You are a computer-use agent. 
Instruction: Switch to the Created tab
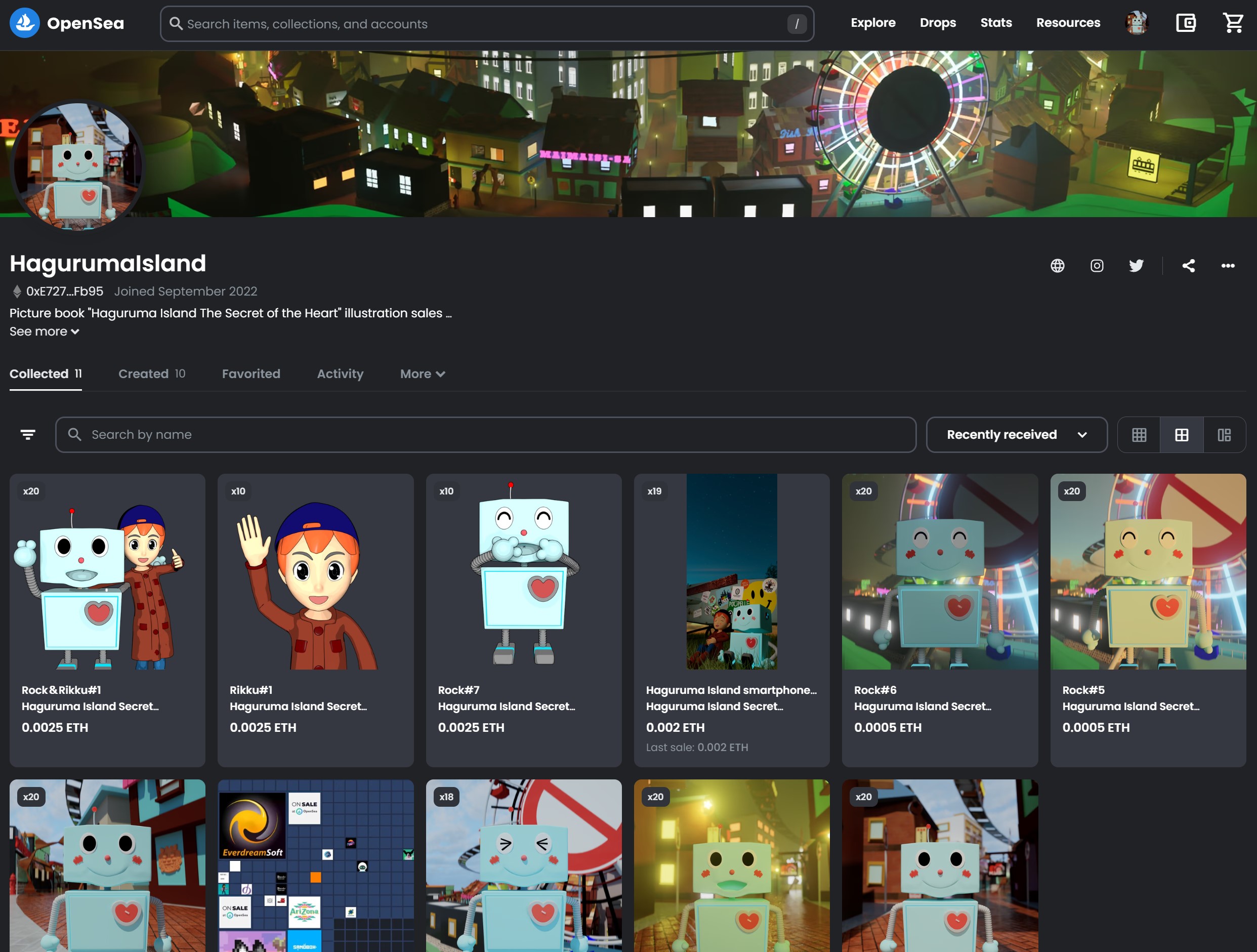151,374
